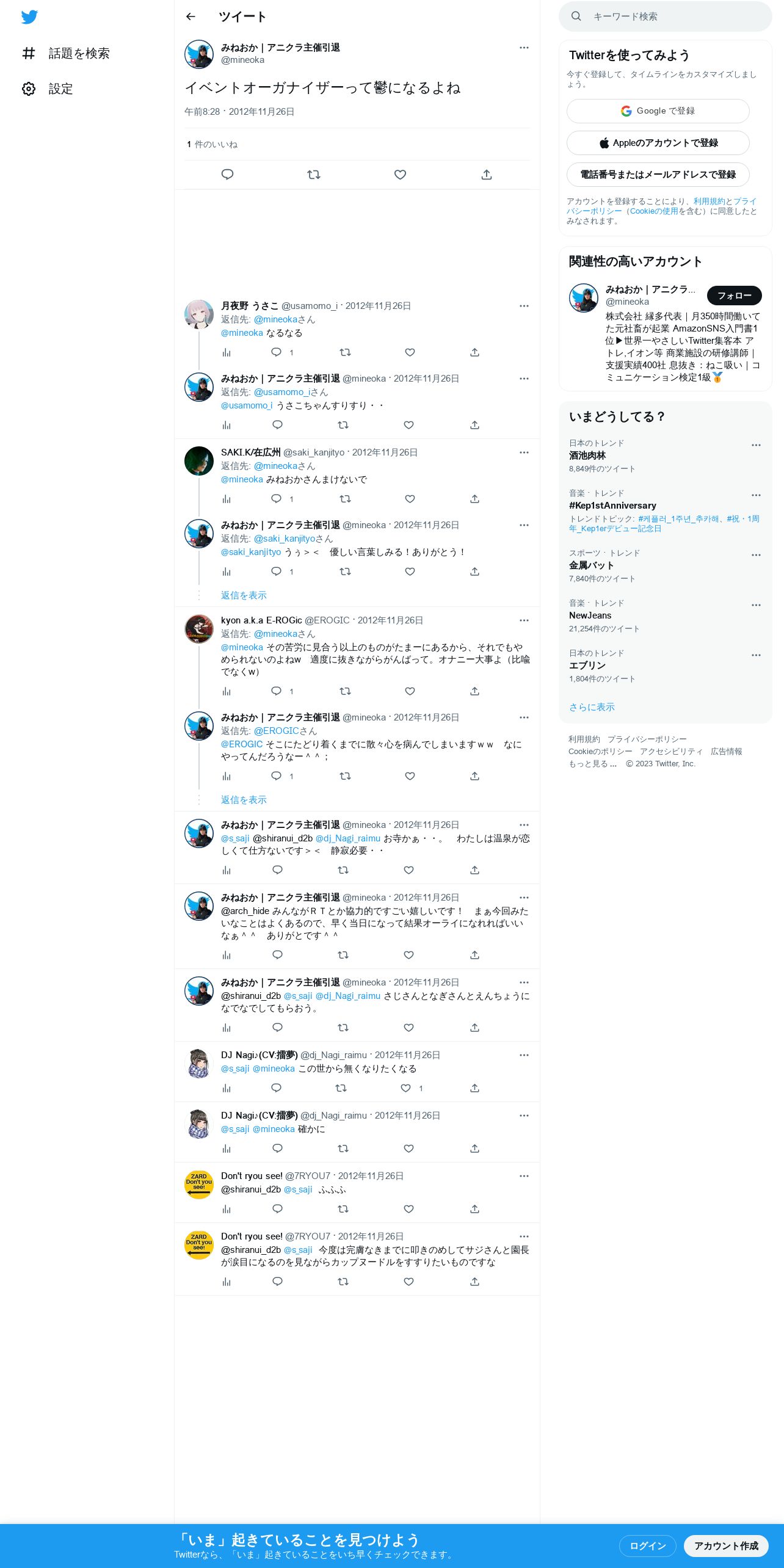
Task: Click the Twitter bird logo
Action: coord(29,17)
